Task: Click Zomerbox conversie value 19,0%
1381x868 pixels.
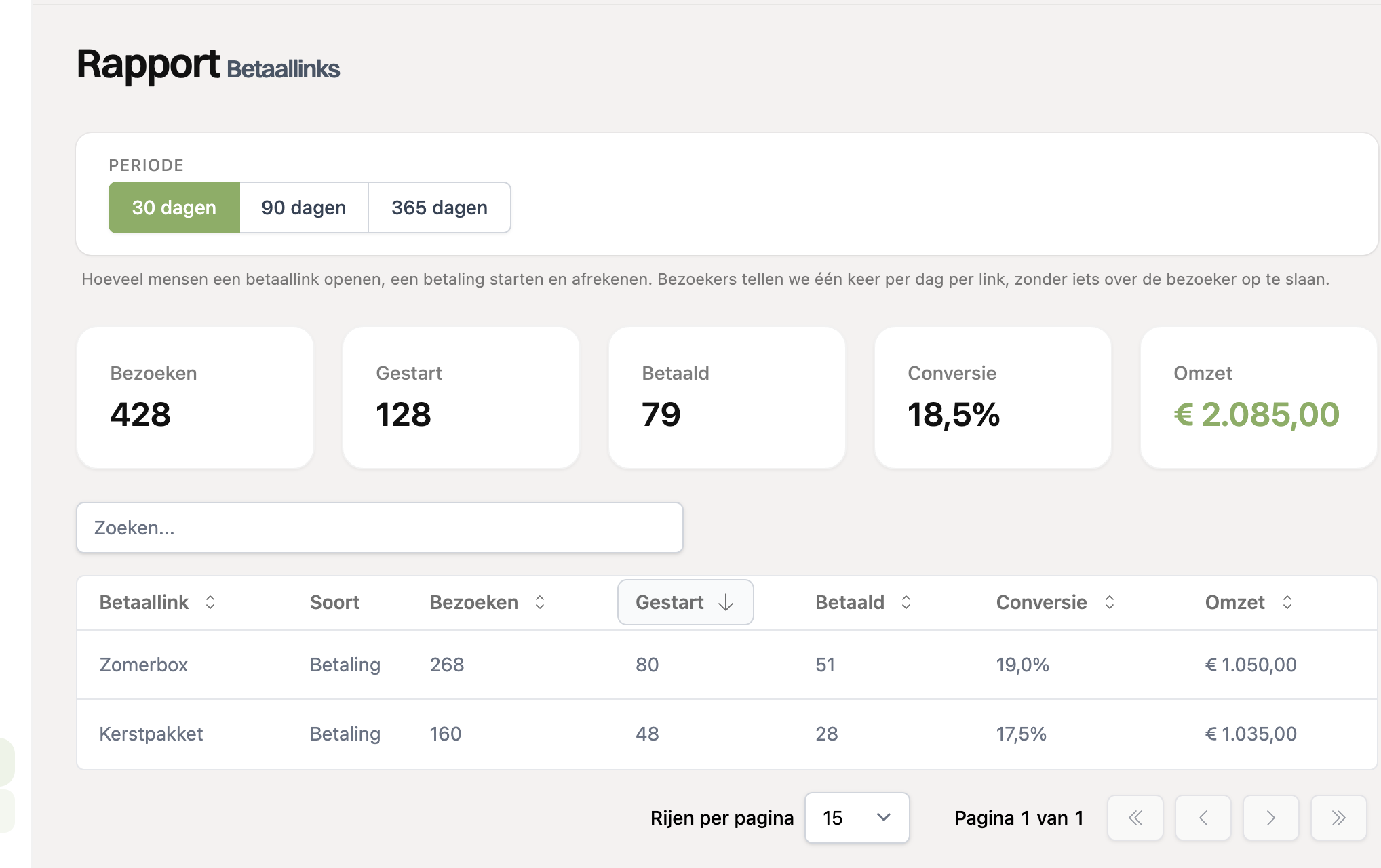Action: click(1022, 665)
